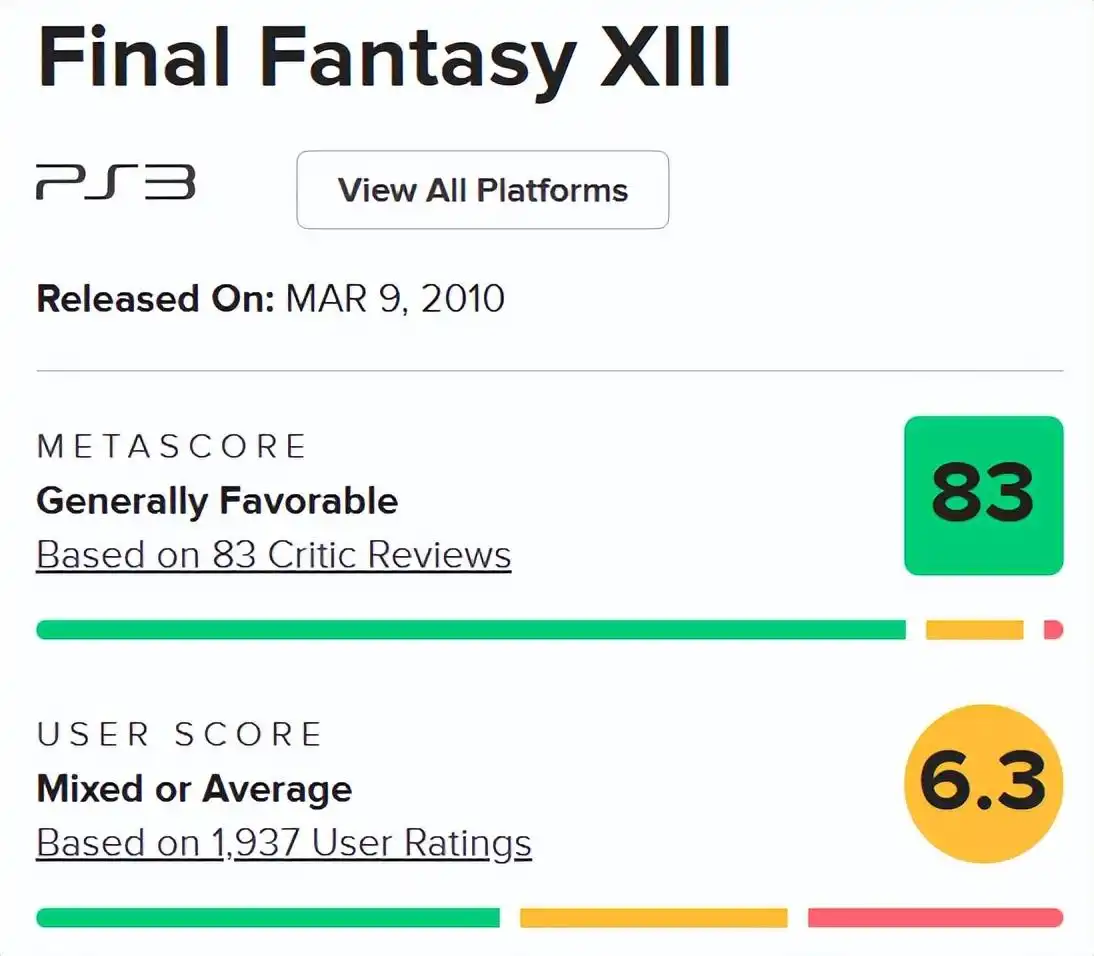Image resolution: width=1094 pixels, height=956 pixels.
Task: Open the View All Platforms button
Action: pos(482,190)
